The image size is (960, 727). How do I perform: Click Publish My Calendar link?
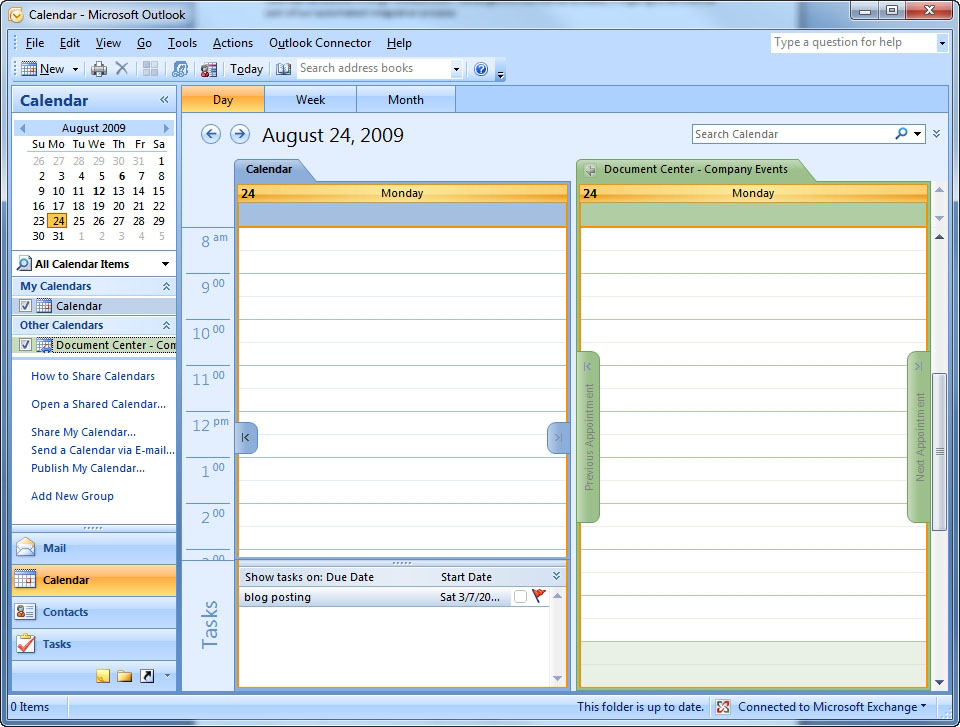tap(88, 468)
